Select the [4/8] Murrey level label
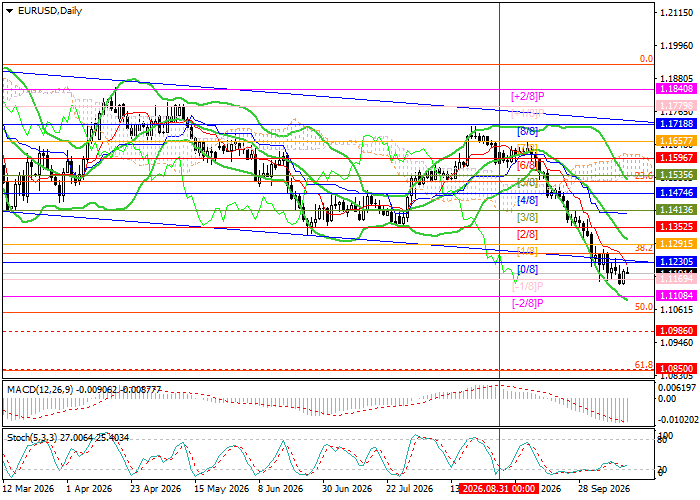Image resolution: width=700 pixels, height=500 pixels. (x=528, y=200)
